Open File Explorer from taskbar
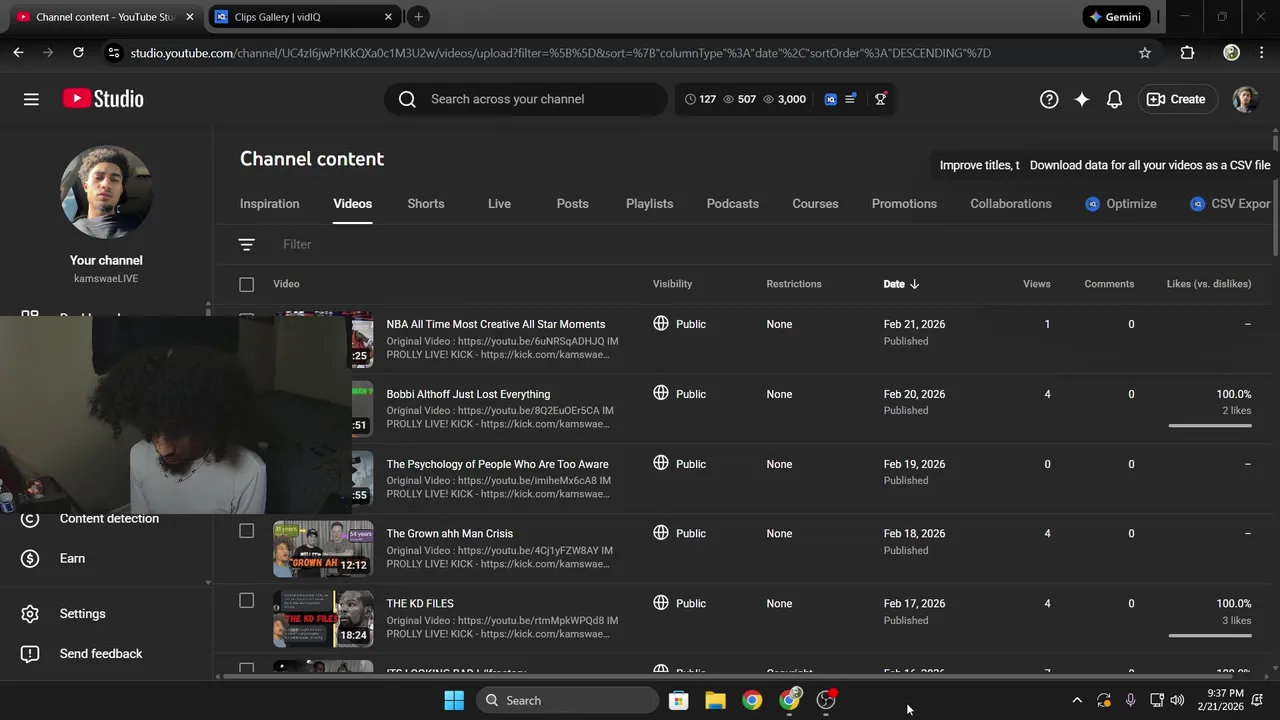Image resolution: width=1280 pixels, height=720 pixels. [x=715, y=700]
